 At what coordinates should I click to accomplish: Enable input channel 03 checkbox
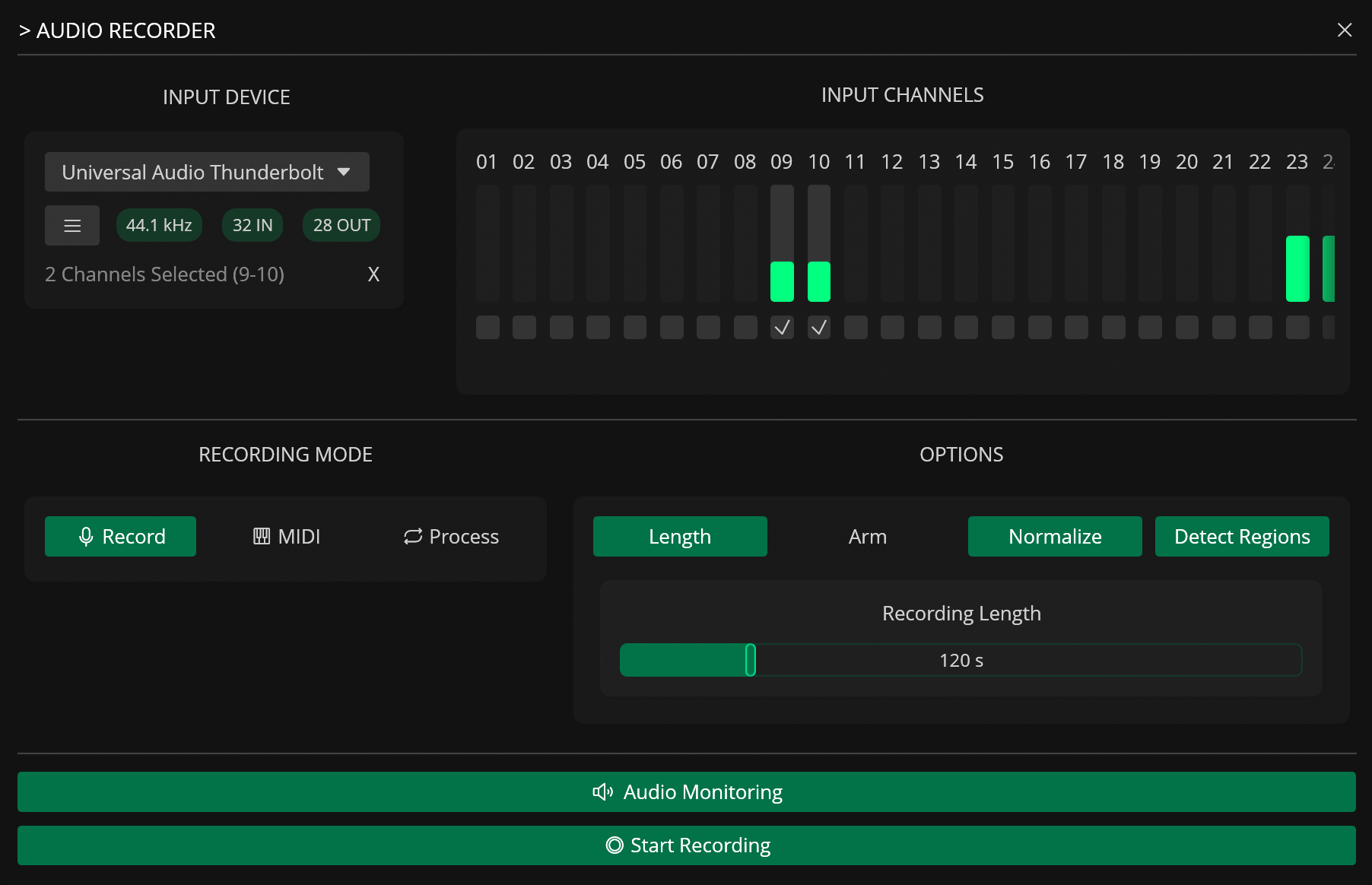point(561,328)
